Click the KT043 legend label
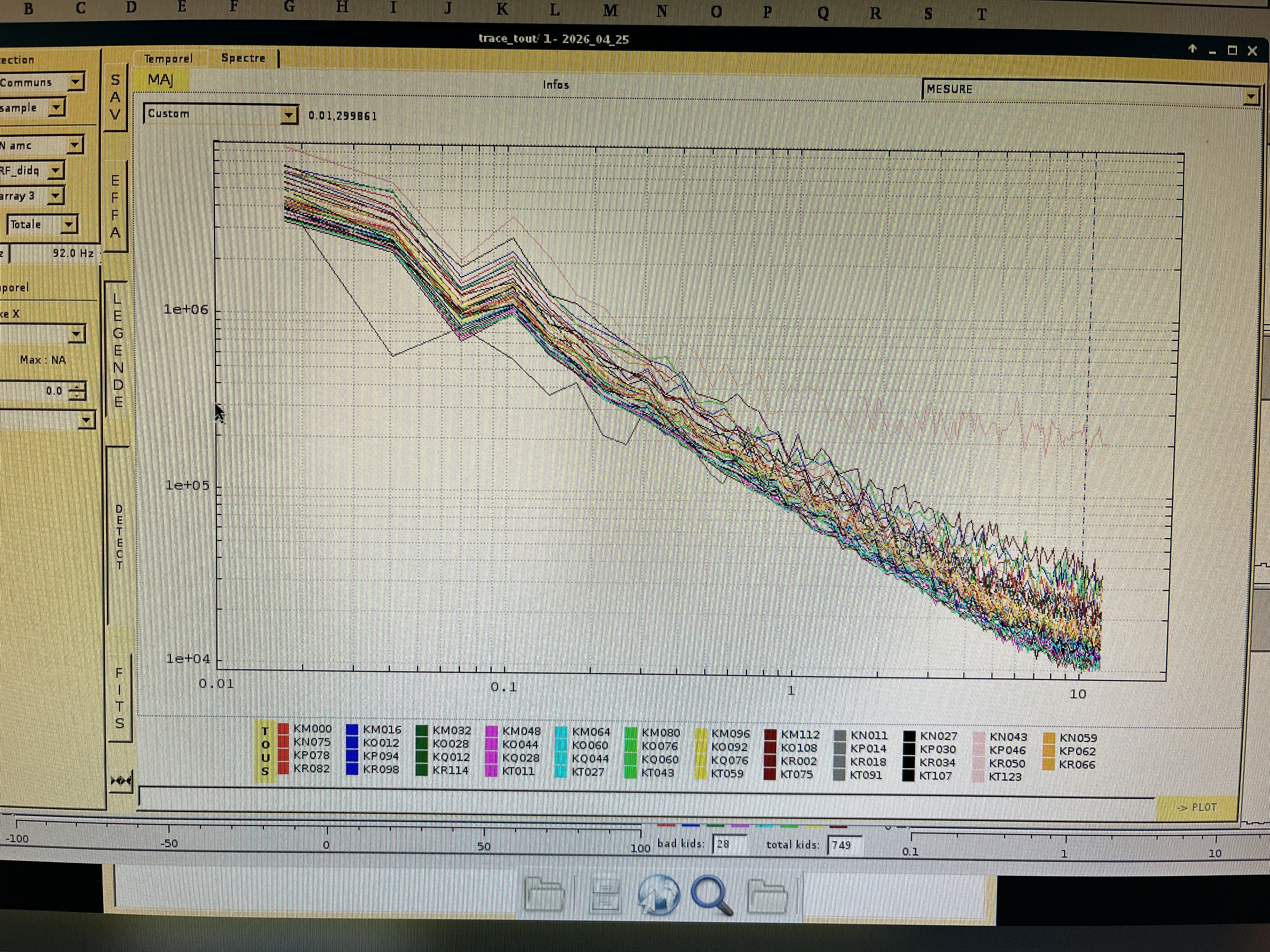Viewport: 1270px width, 952px height. tap(657, 773)
